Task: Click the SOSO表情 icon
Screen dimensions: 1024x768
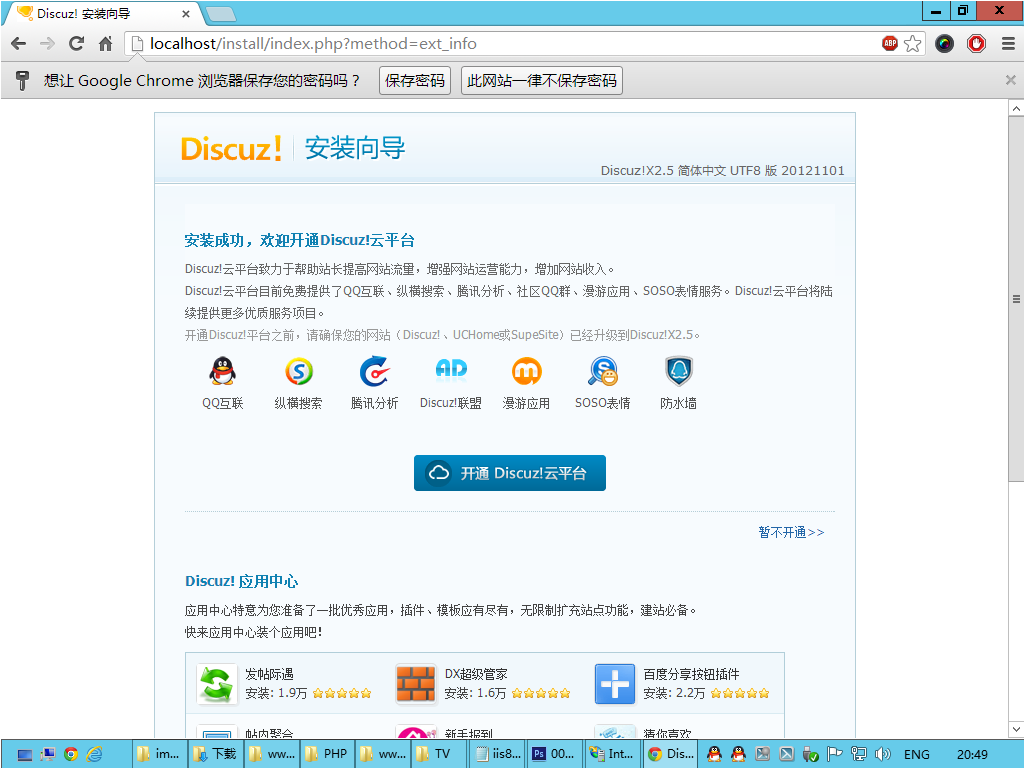Action: (602, 372)
